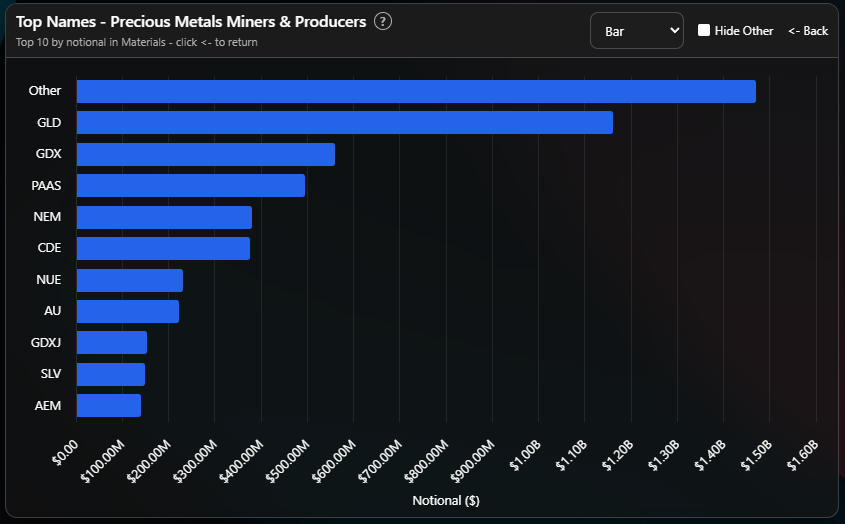Image resolution: width=845 pixels, height=524 pixels.
Task: Select the CDE bar
Action: [x=163, y=249]
